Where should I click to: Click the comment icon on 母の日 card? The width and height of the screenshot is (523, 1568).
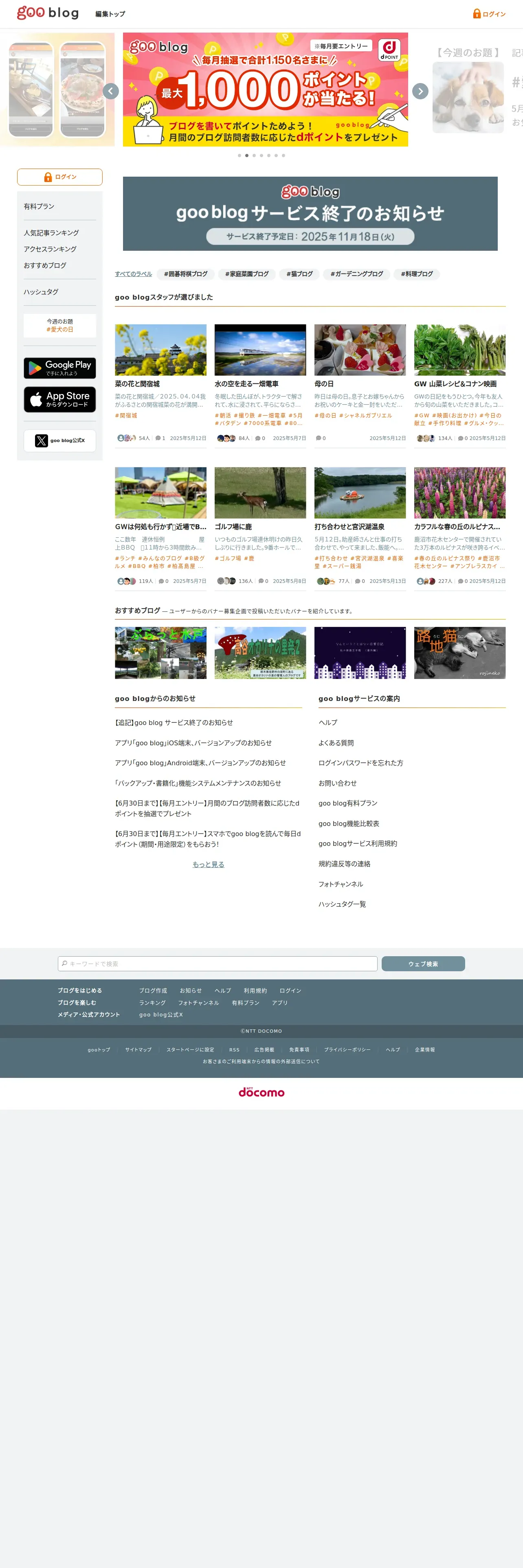coord(319,438)
